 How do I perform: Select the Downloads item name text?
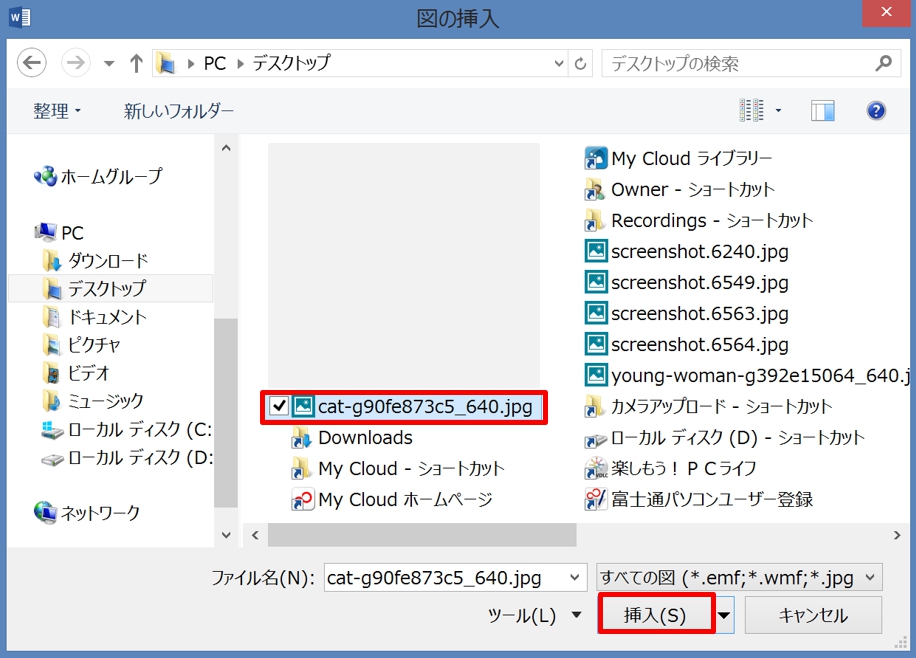click(x=366, y=438)
